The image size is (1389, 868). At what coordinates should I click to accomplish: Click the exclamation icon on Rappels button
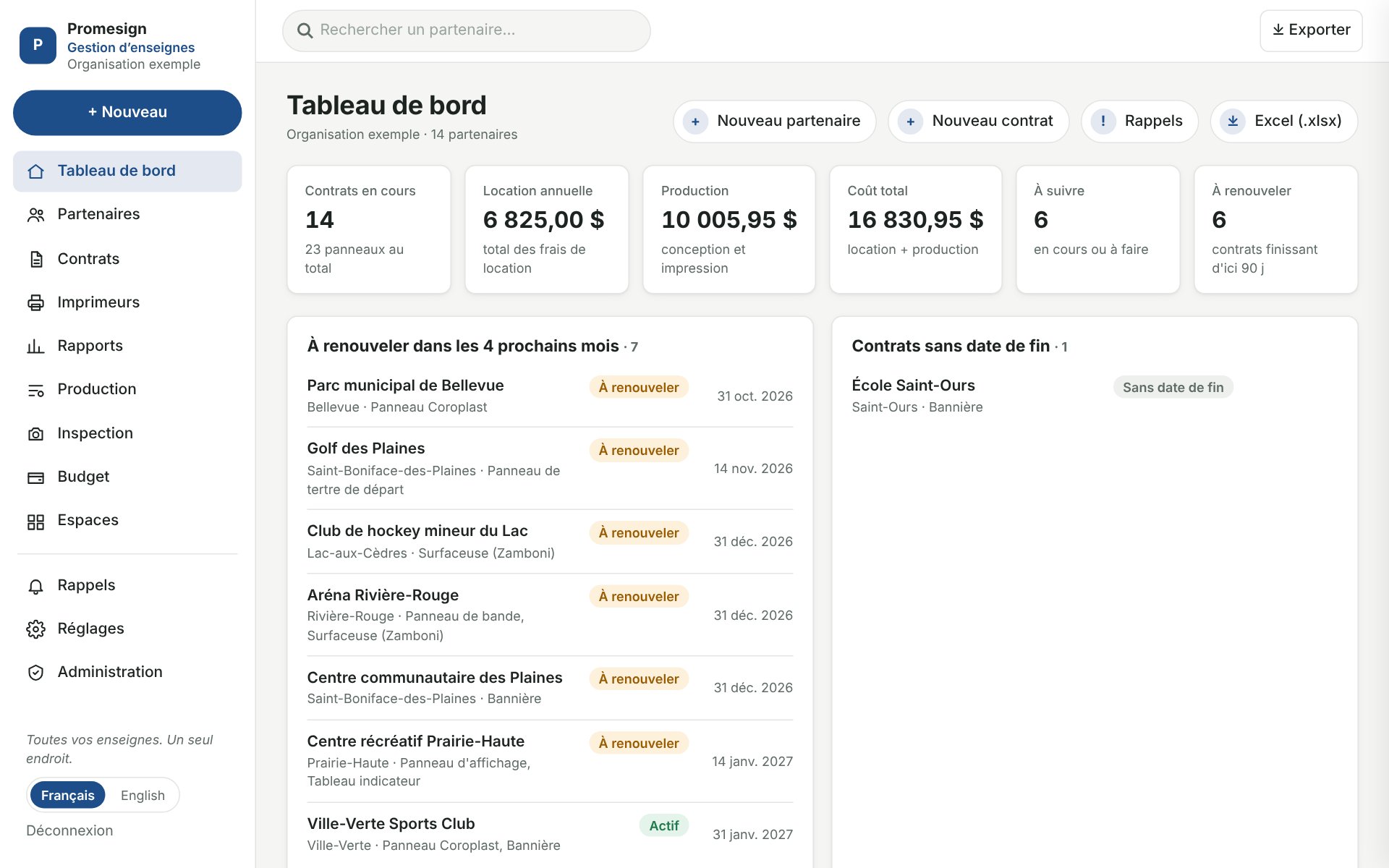[1103, 122]
